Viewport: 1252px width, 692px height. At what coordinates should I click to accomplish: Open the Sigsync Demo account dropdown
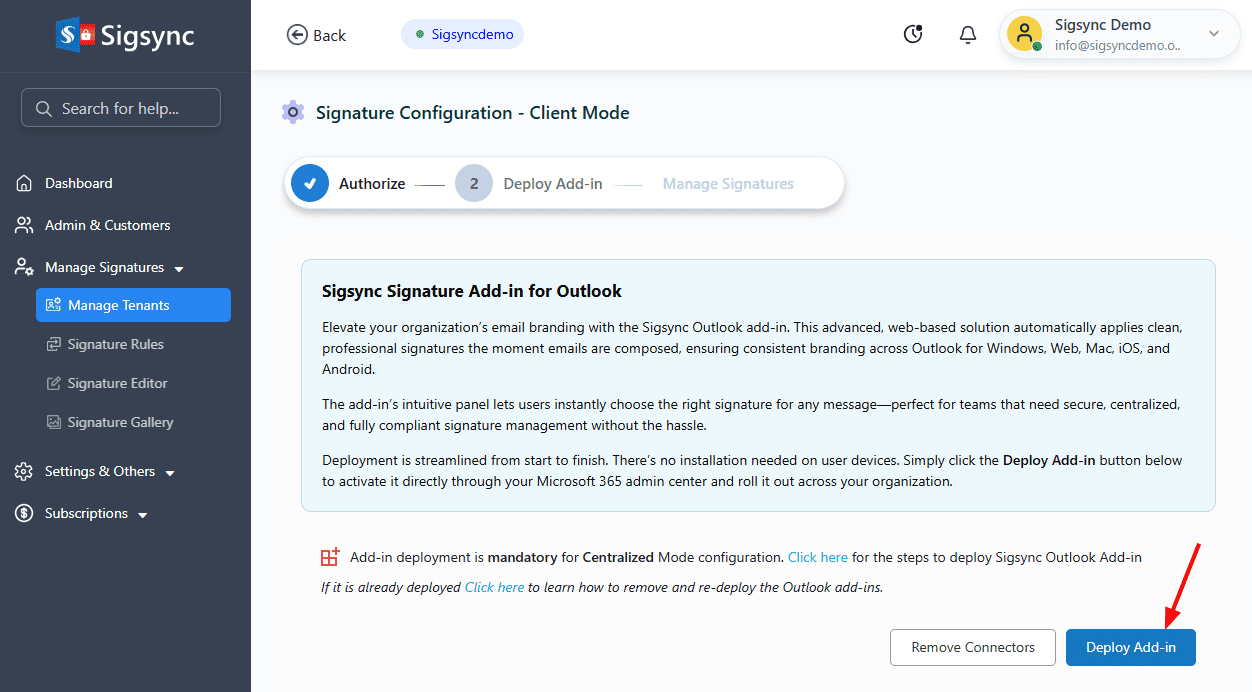(1214, 34)
